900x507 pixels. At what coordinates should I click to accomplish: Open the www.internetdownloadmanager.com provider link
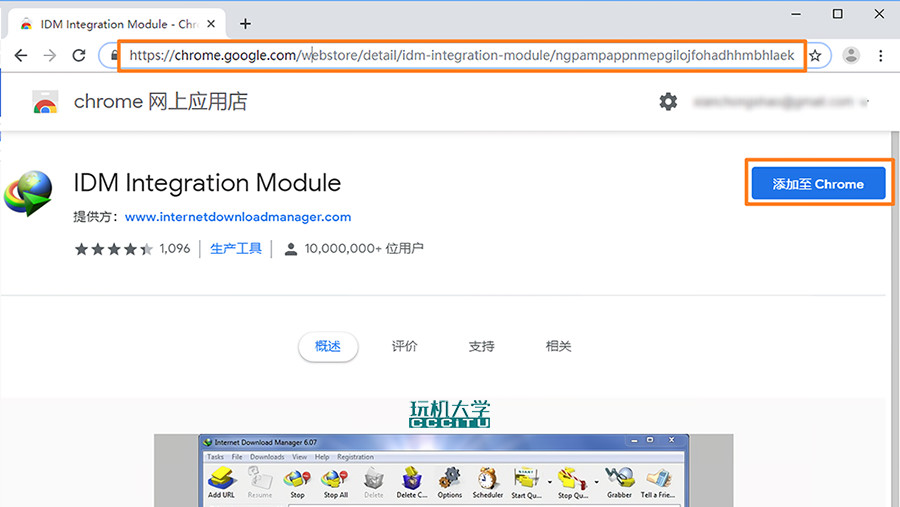(x=238, y=217)
